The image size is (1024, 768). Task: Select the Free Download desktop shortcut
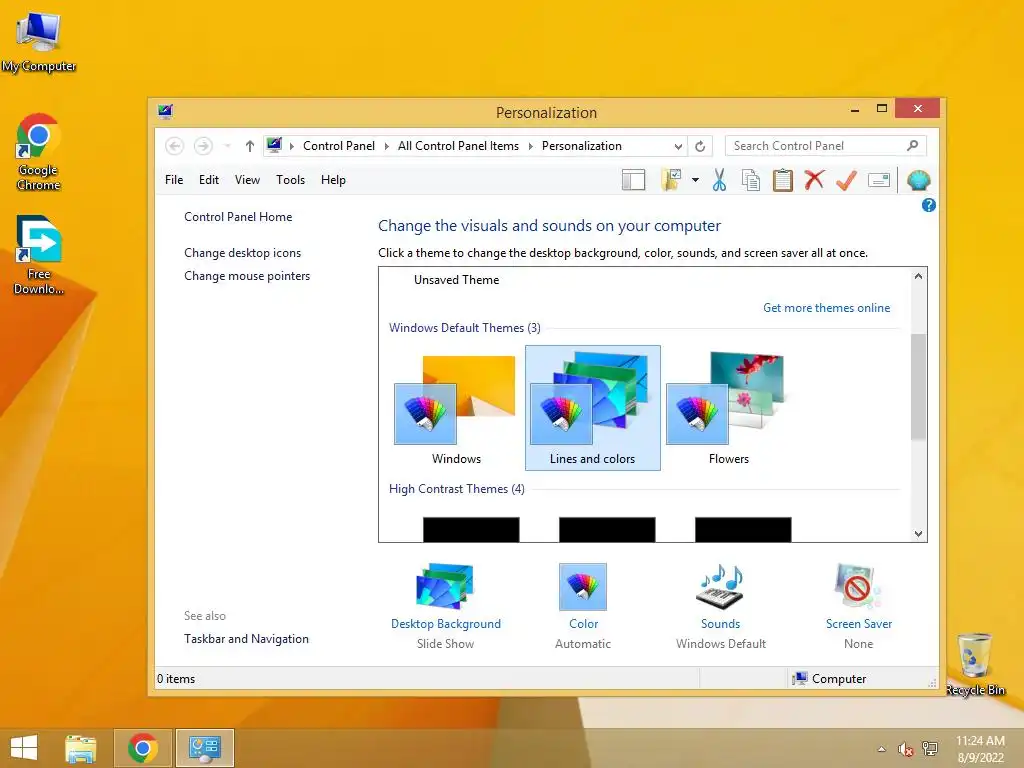(39, 255)
